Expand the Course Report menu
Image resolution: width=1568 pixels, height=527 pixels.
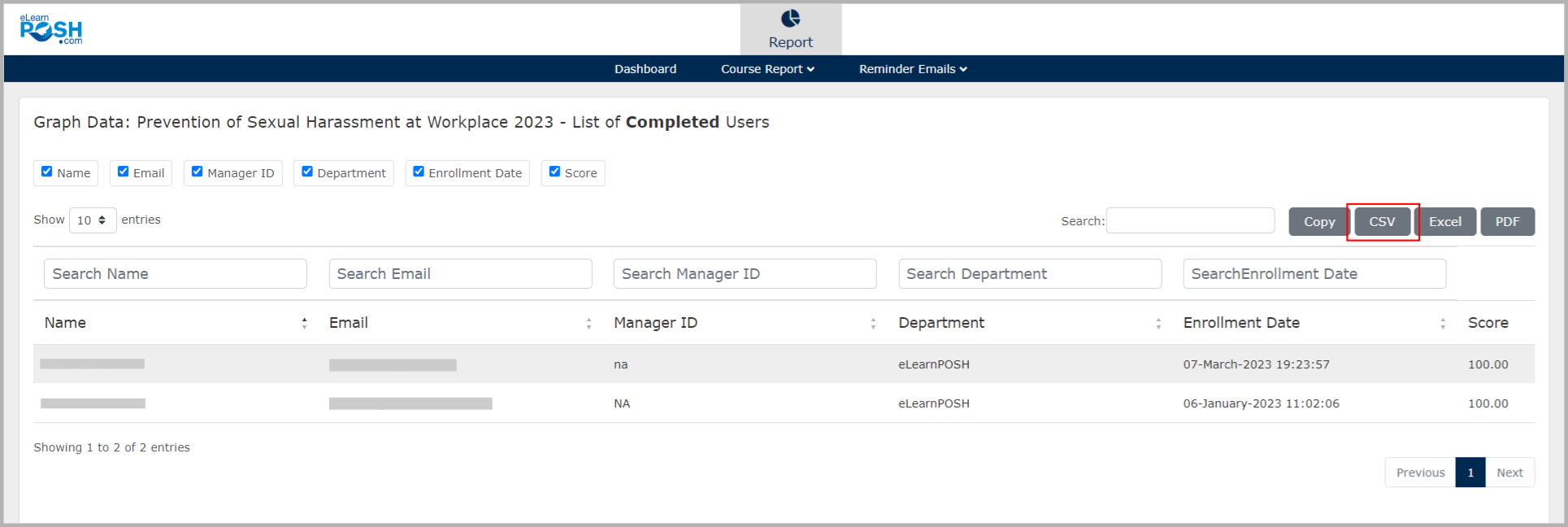767,69
